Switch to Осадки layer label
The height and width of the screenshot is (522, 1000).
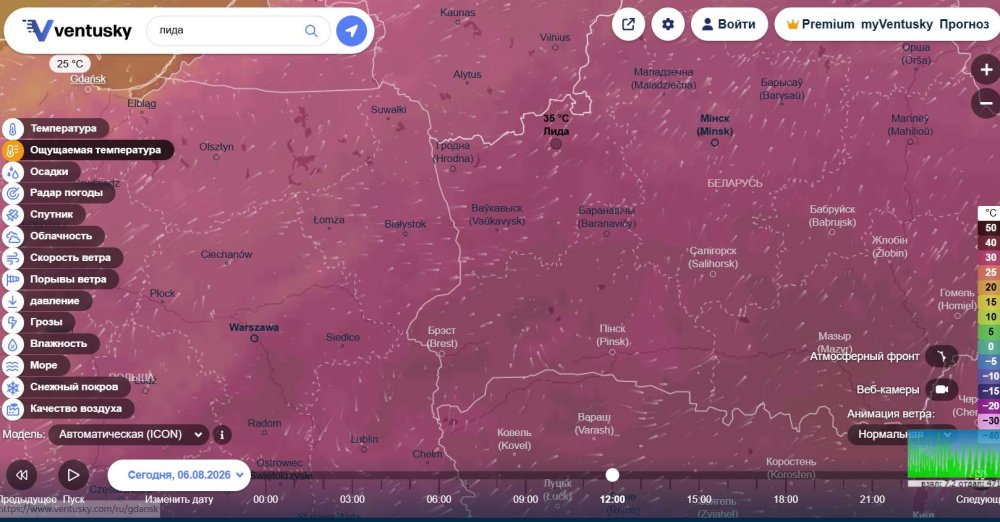coord(49,172)
